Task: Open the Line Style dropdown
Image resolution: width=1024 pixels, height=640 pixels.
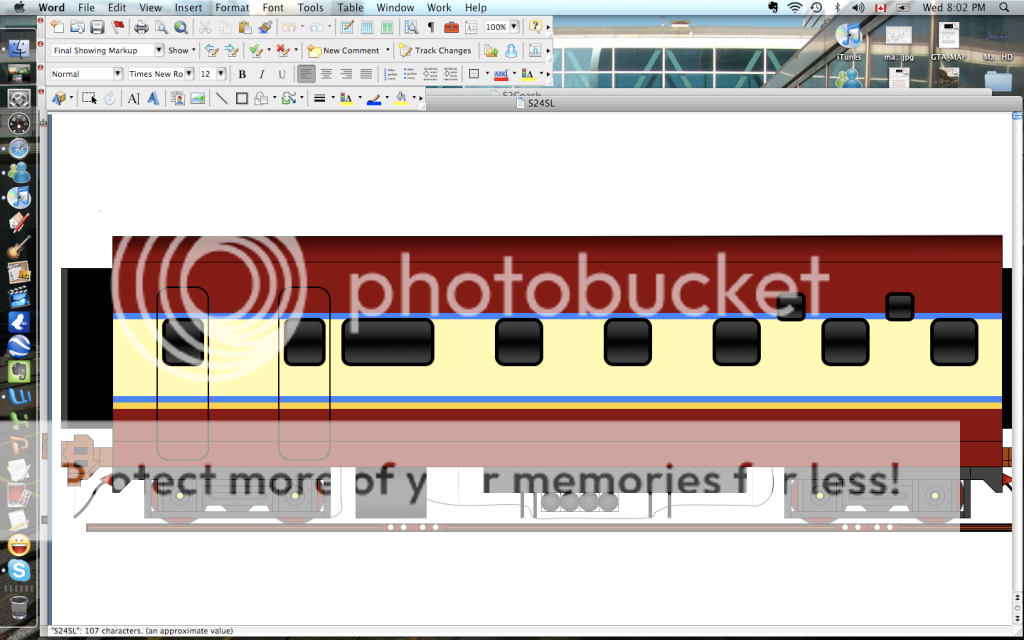Action: click(x=319, y=99)
